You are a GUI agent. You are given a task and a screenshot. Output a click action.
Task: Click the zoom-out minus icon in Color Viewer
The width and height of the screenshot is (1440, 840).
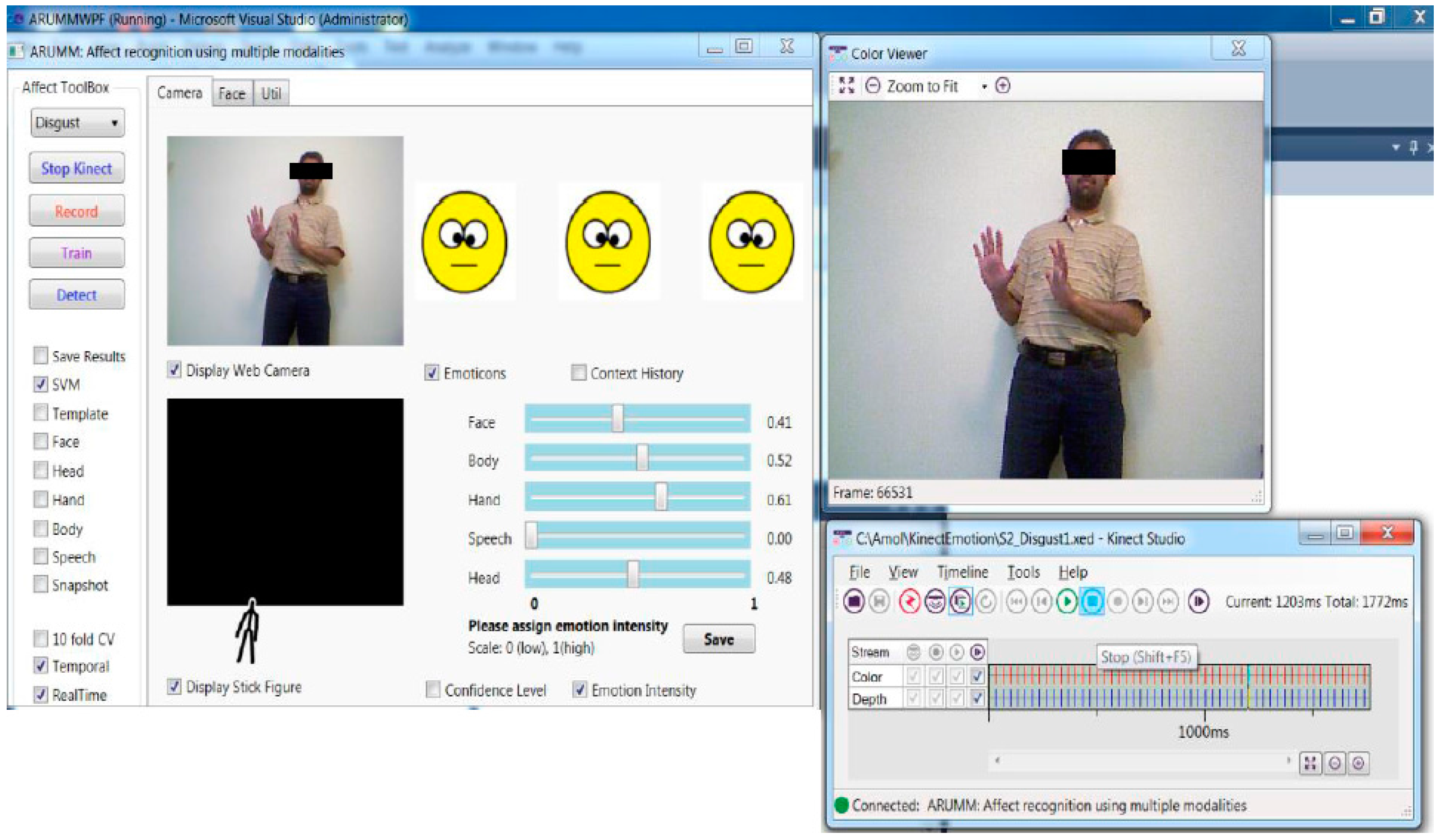pyautogui.click(x=873, y=86)
